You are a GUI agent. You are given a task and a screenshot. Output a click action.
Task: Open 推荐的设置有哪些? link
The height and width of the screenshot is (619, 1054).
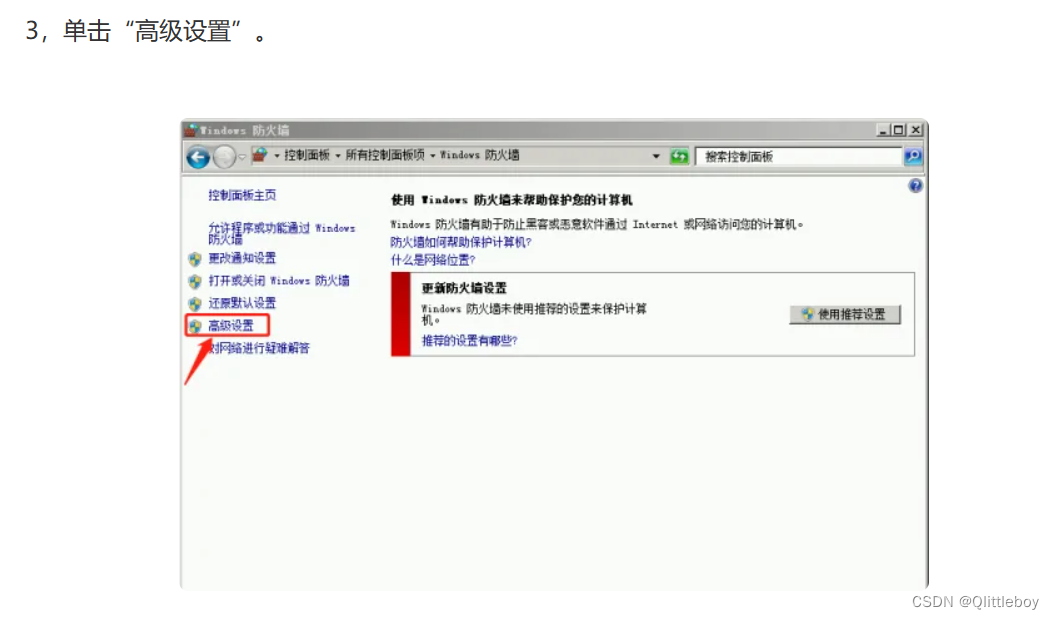[x=469, y=341]
